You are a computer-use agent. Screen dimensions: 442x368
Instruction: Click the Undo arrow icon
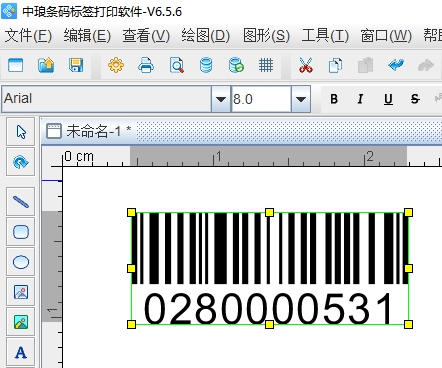click(x=396, y=65)
